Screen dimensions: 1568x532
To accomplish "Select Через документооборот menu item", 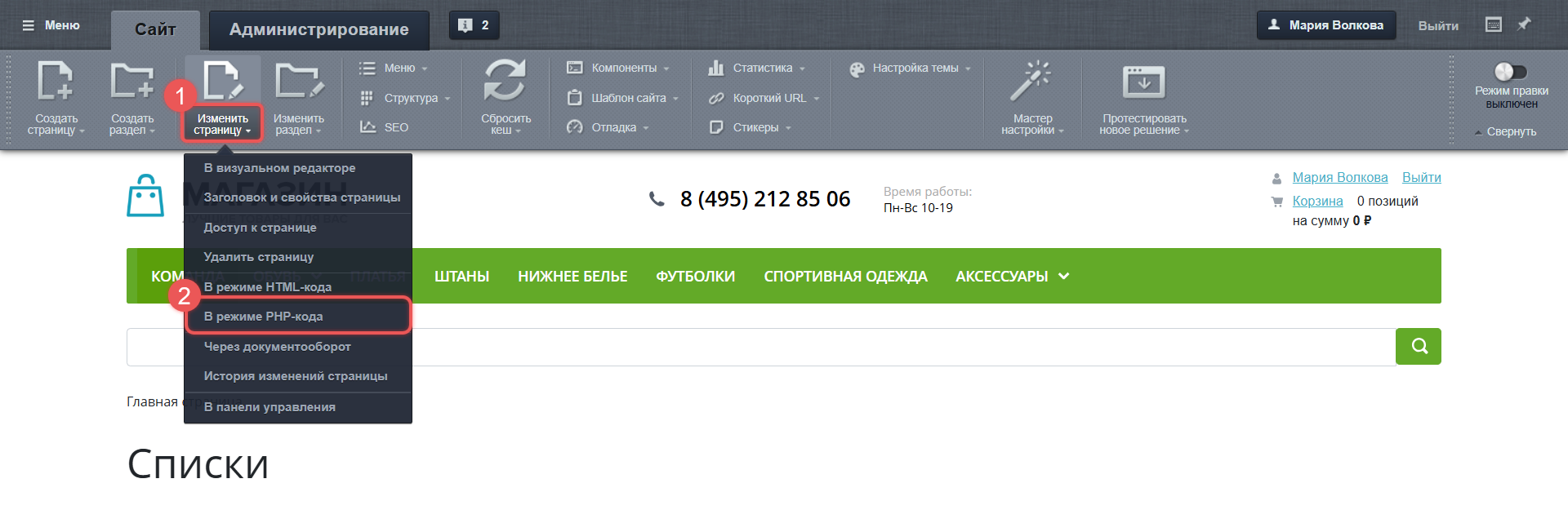I will [298, 347].
